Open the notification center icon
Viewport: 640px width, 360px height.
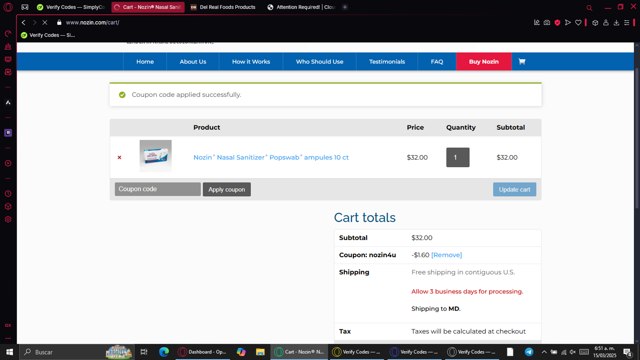click(x=627, y=352)
